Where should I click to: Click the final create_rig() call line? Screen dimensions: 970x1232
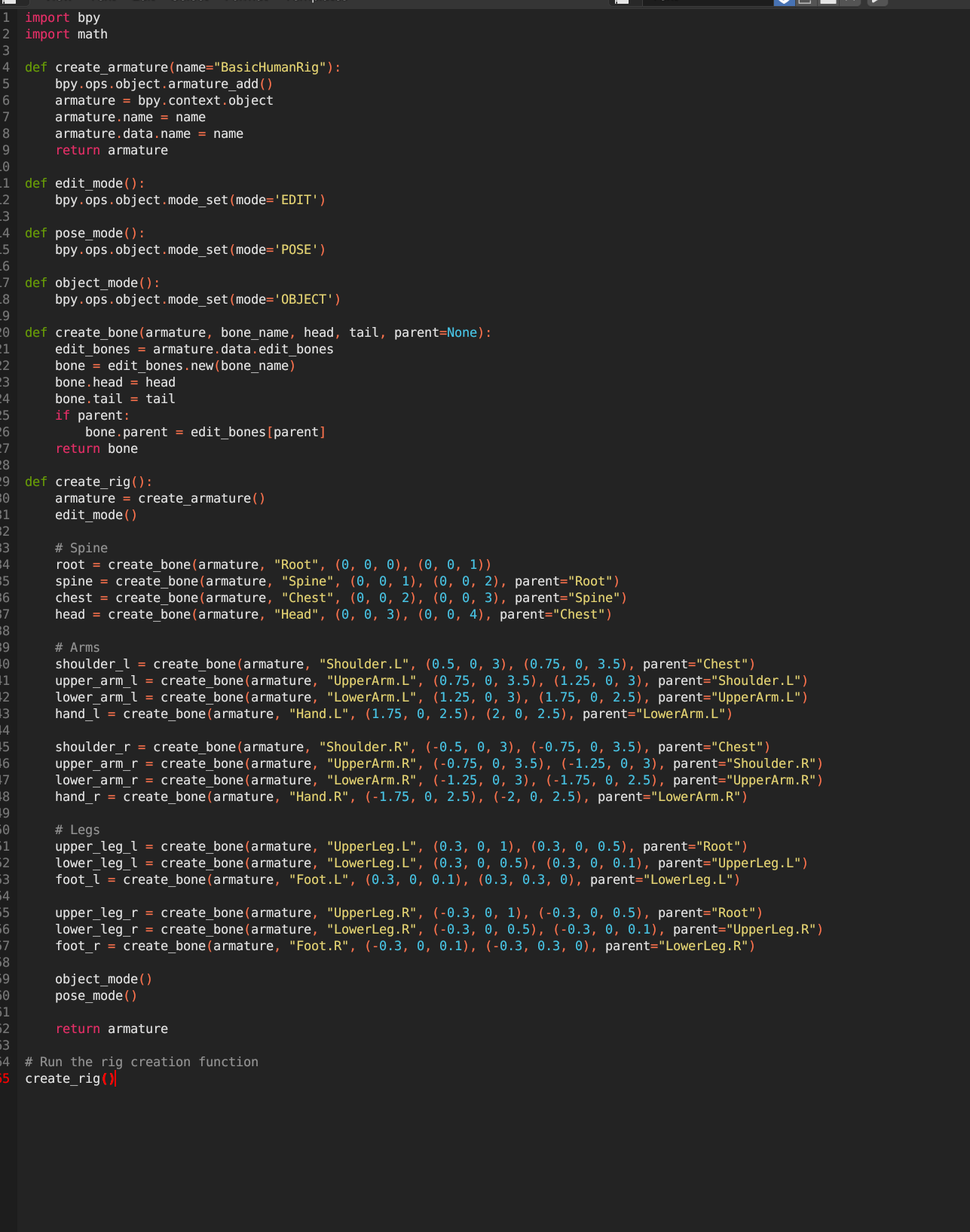point(69,1078)
